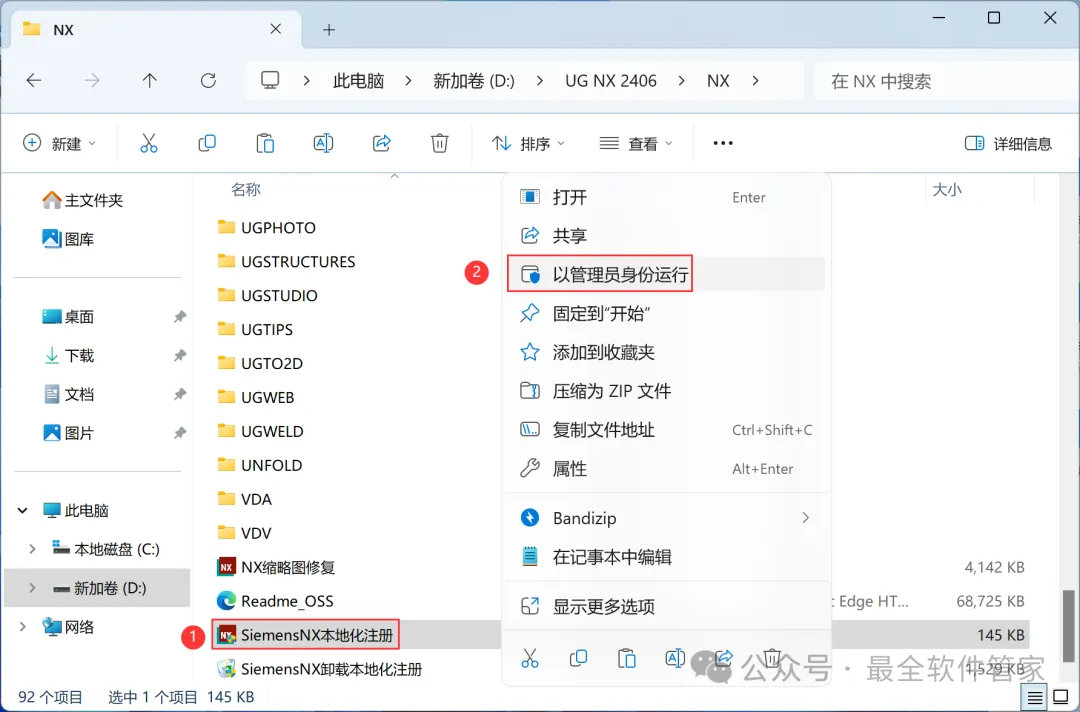1080x712 pixels.
Task: Select the VDA folder
Action: click(x=245, y=499)
